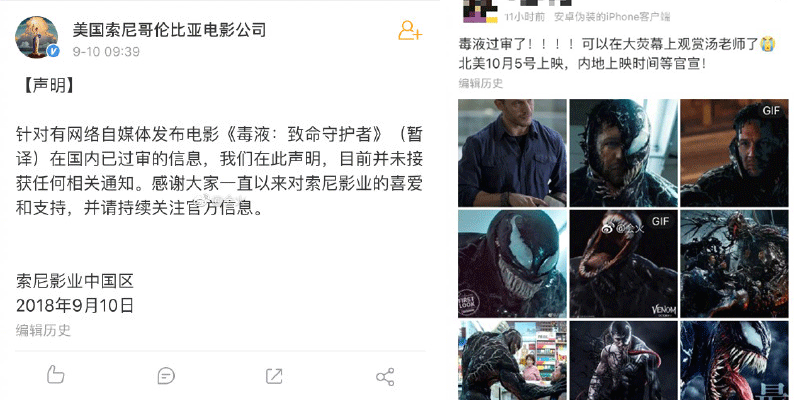Viewport: 800px width, 400px height.
Task: Open 美国索尼哥伦比亚电影公司 account name
Action: coord(169,29)
